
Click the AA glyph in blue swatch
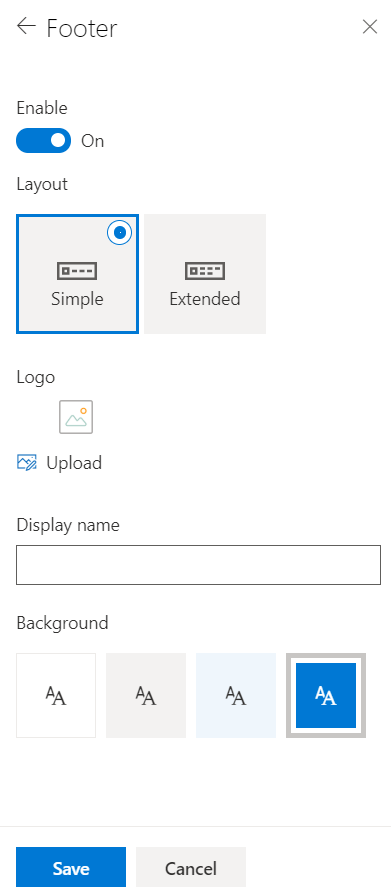(326, 696)
